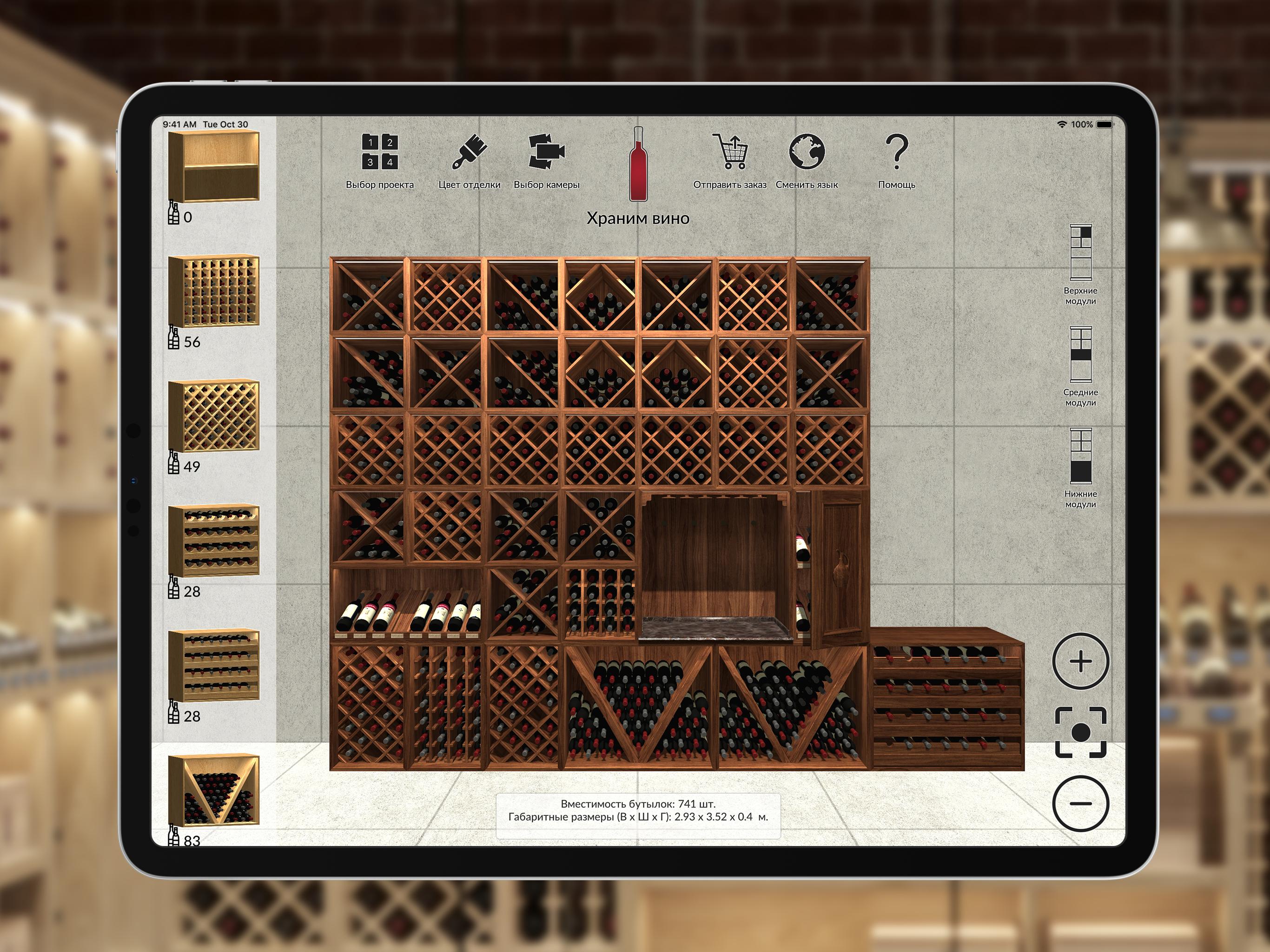Click the 9:41 AM time in status bar
1270x952 pixels.
[179, 125]
